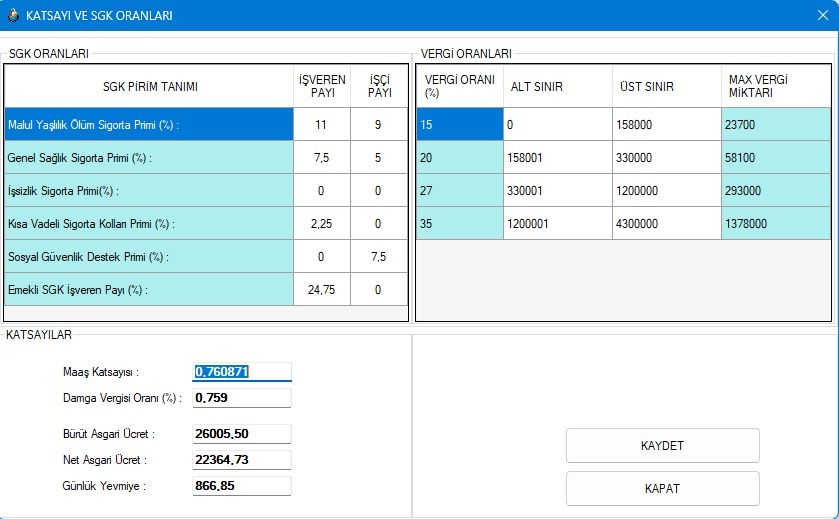The height and width of the screenshot is (519, 839).
Task: Click İşveren Payı cell for Genel Sağlık
Action: point(321,158)
